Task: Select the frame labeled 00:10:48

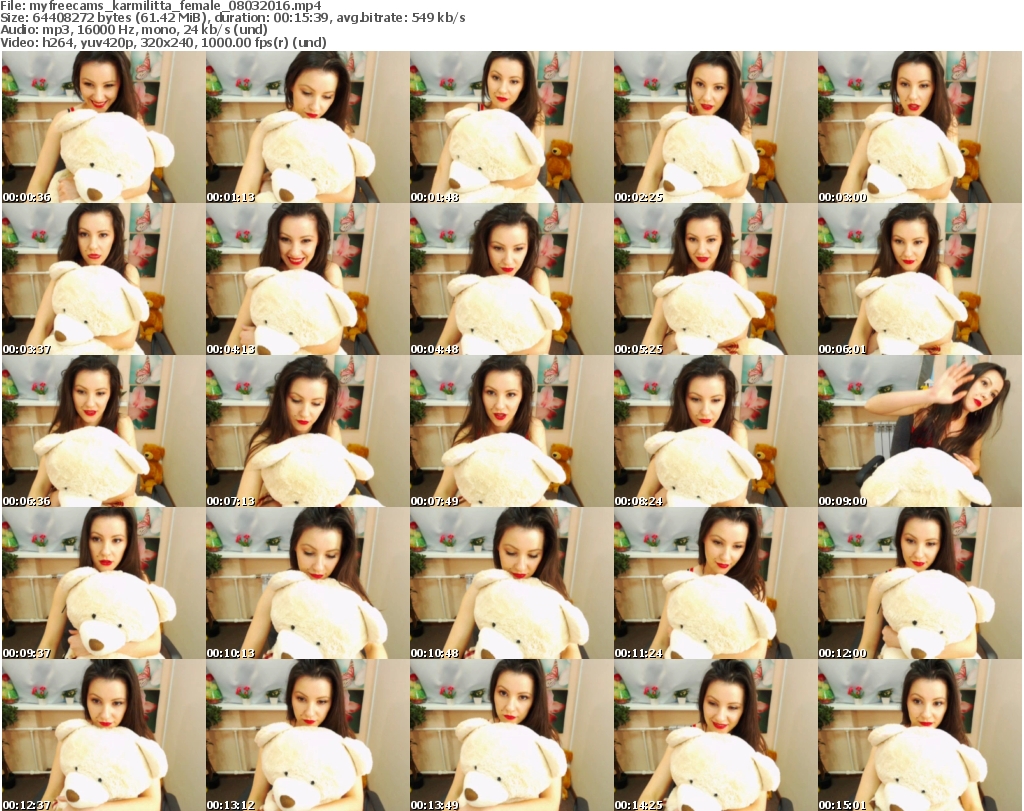Action: point(510,583)
